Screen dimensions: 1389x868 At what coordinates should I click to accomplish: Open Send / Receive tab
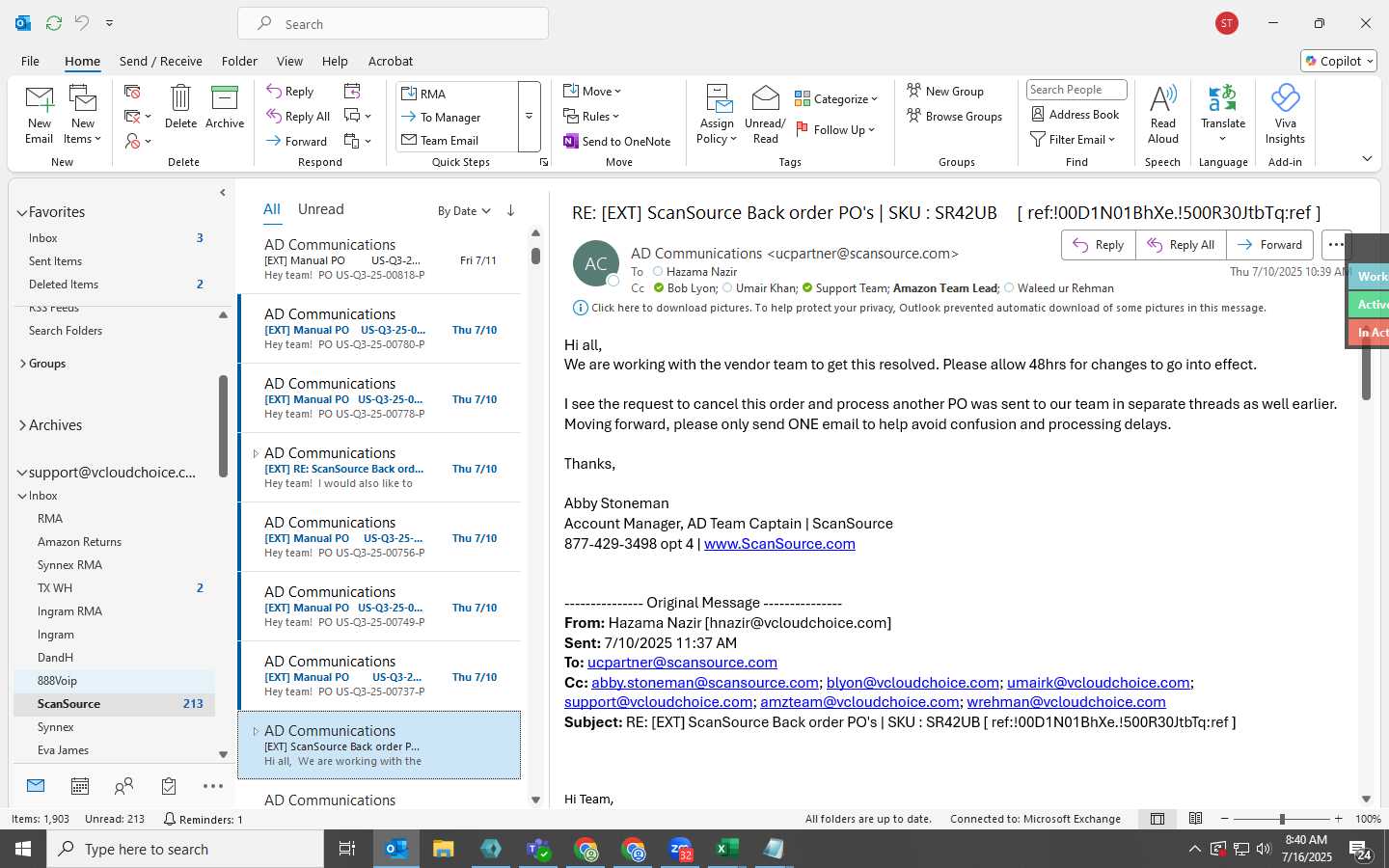tap(160, 61)
